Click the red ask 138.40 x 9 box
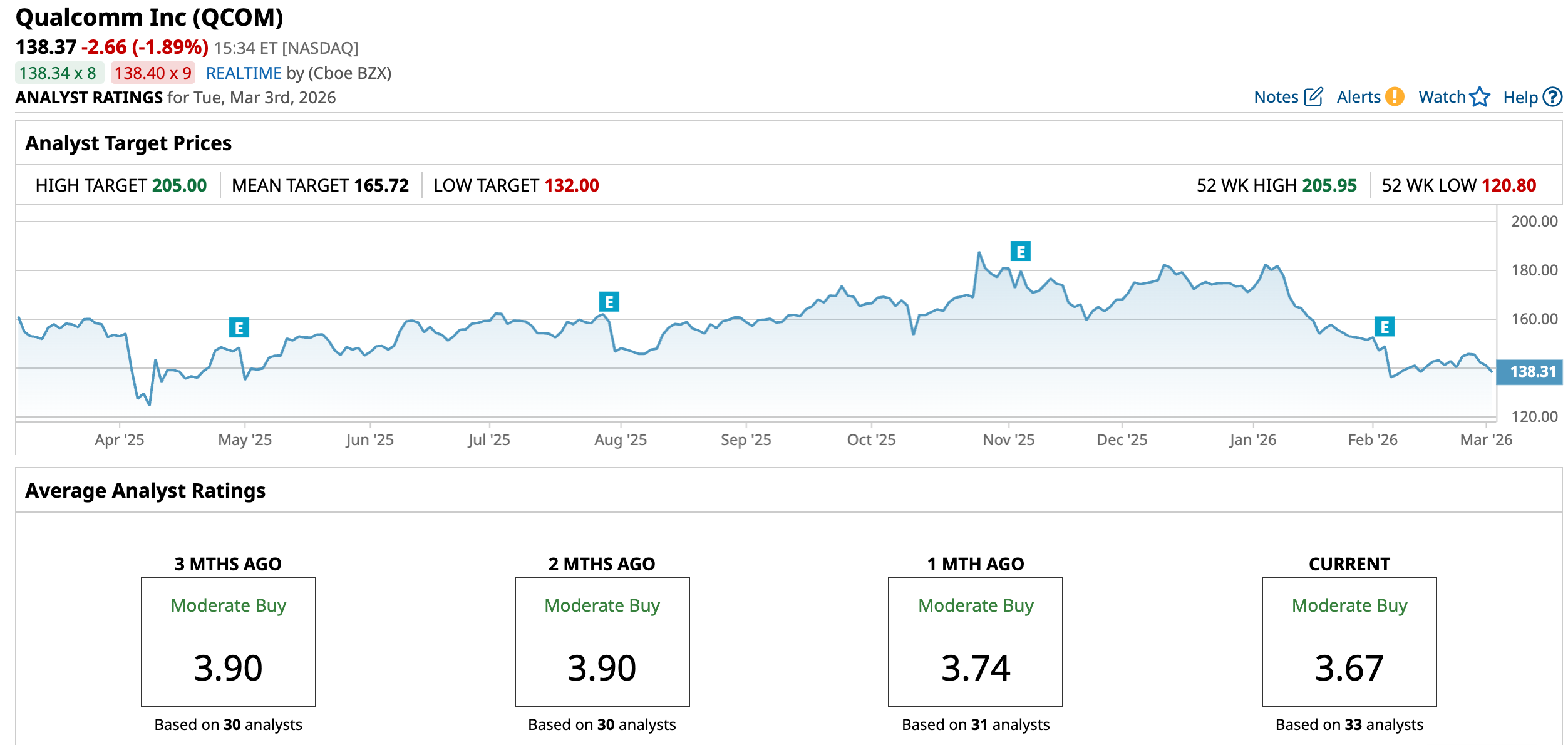This screenshot has width=1568, height=745. (x=153, y=73)
